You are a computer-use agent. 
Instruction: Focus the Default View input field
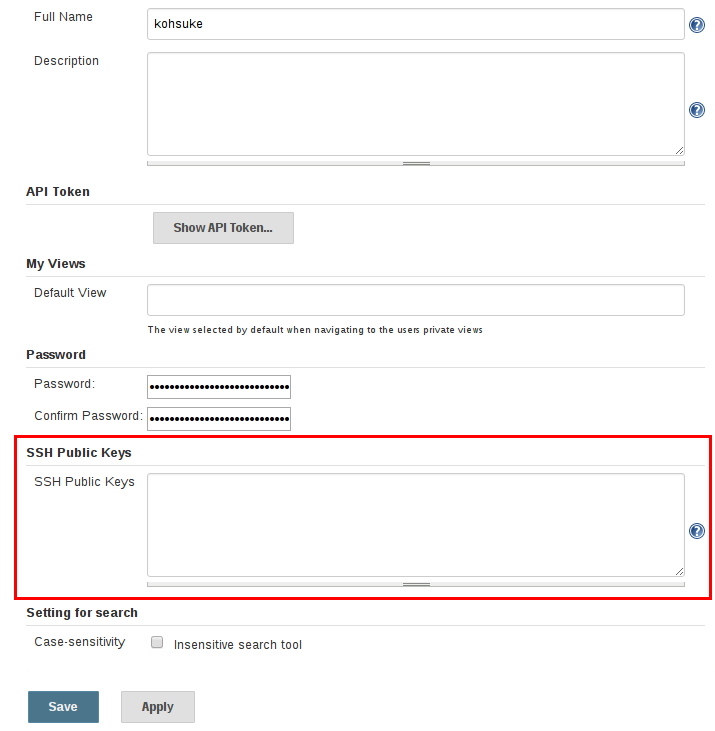[415, 300]
